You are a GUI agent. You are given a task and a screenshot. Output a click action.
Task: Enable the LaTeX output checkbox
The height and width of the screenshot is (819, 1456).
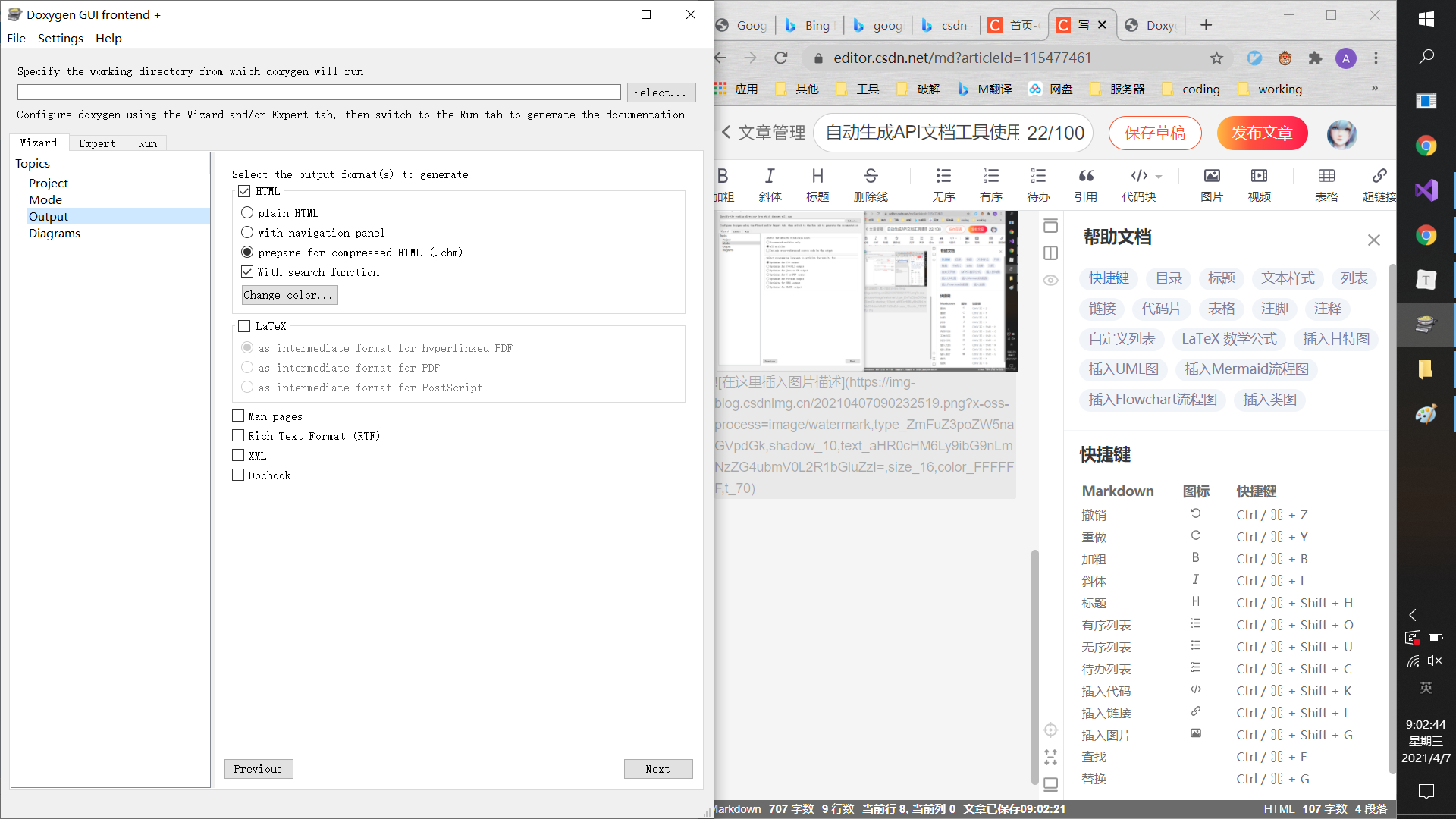click(244, 326)
